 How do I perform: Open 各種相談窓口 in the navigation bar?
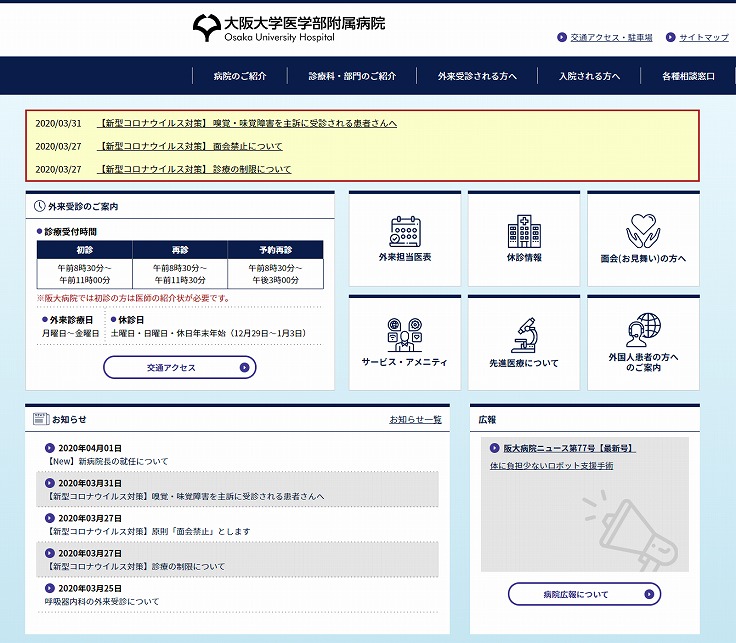pos(688,76)
